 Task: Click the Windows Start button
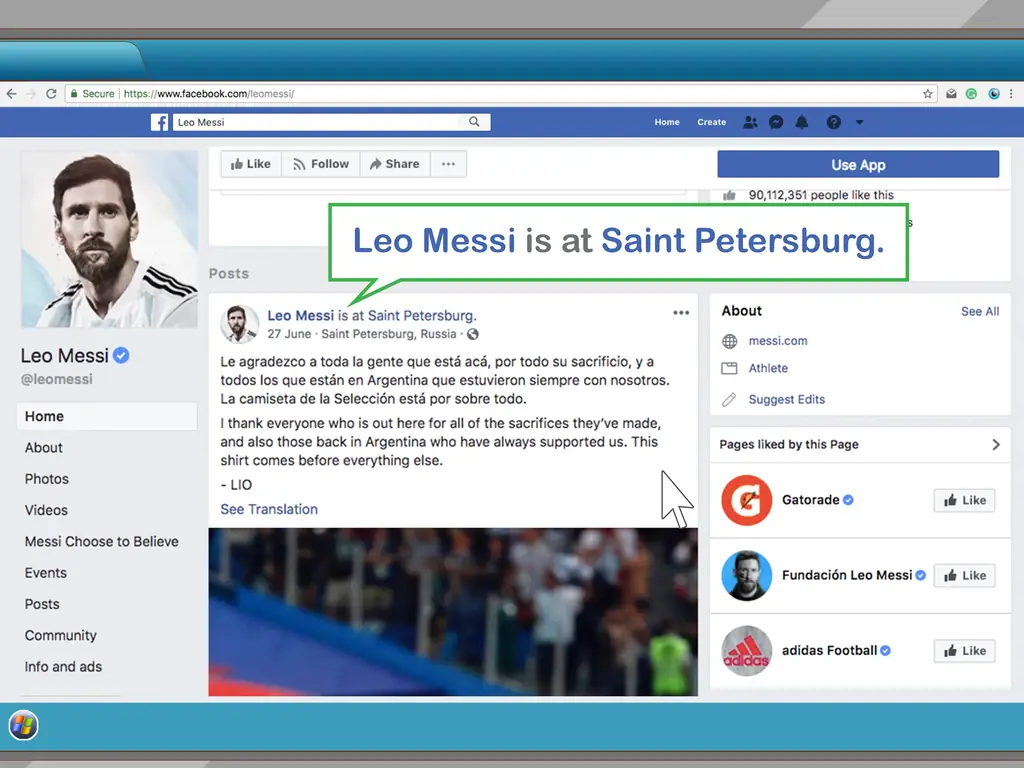click(23, 725)
